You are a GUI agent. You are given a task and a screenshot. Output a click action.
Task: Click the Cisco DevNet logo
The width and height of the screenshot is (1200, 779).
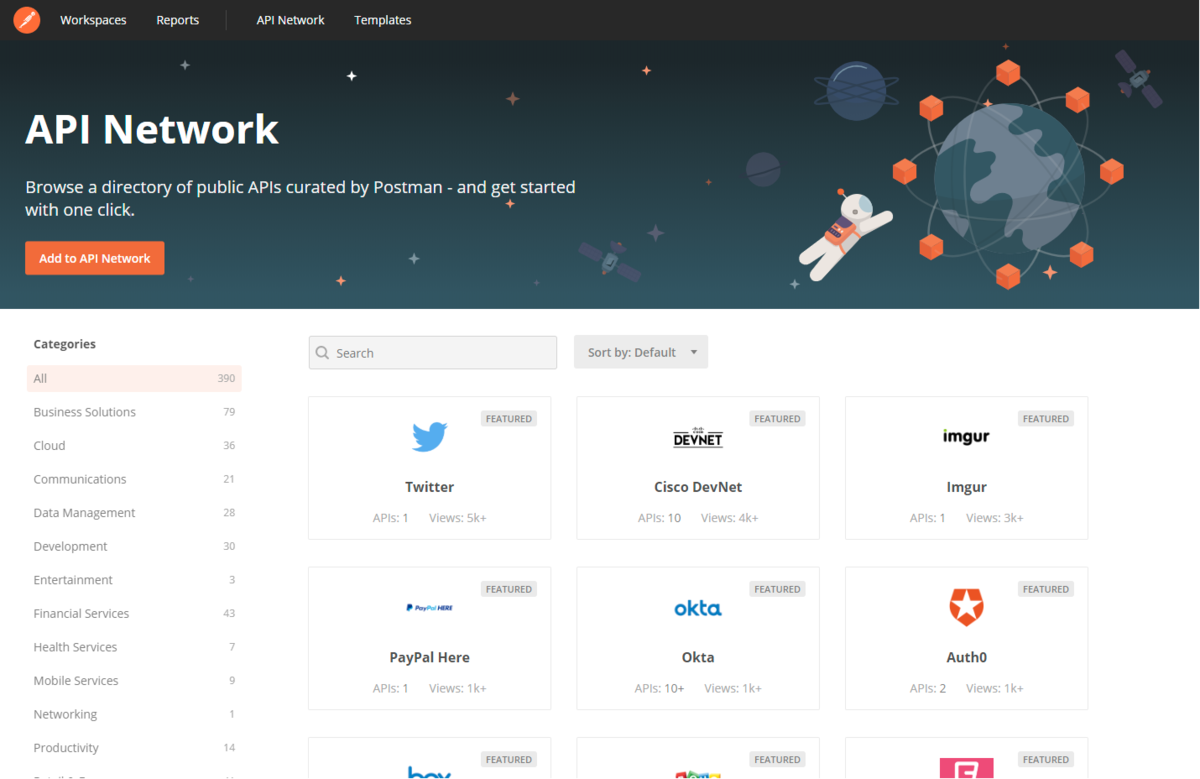click(698, 437)
